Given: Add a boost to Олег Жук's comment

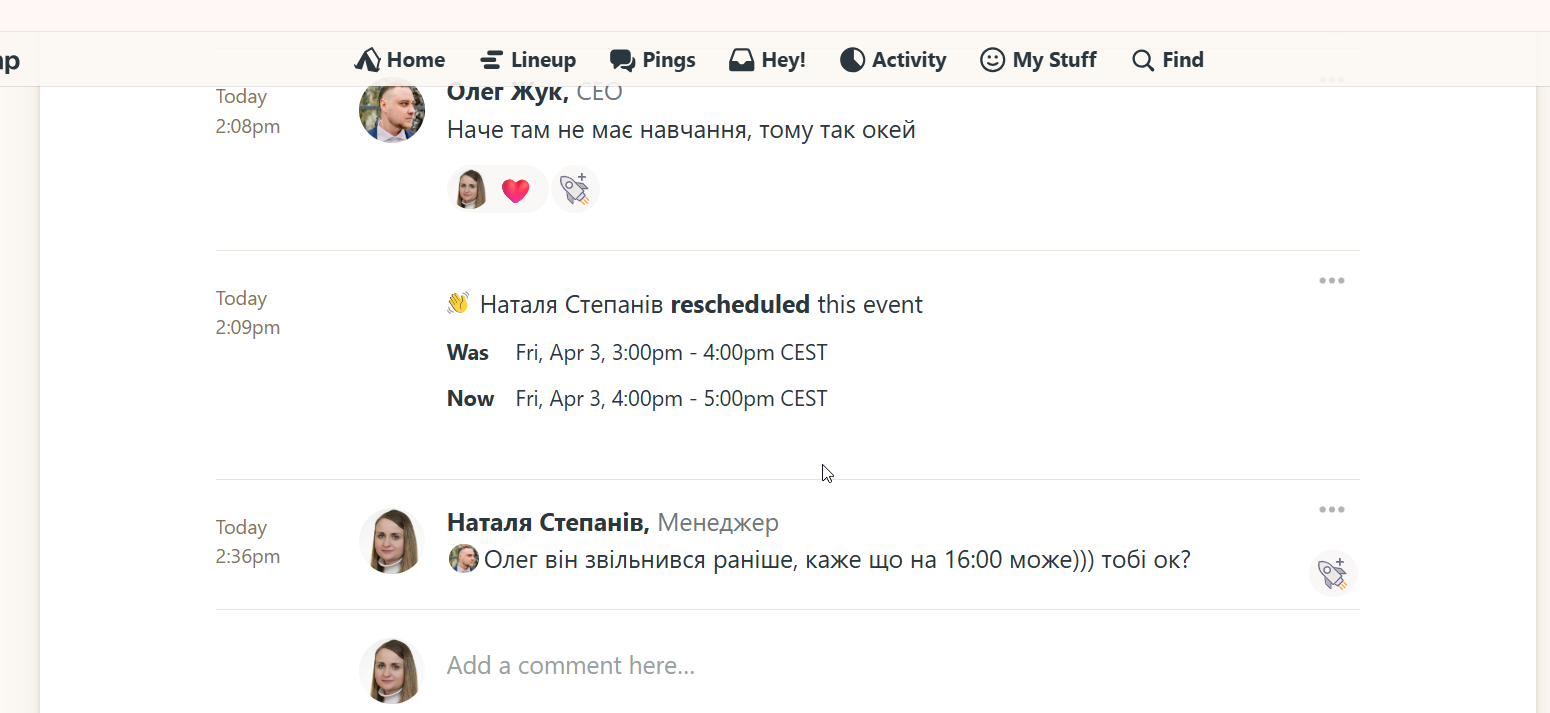Looking at the screenshot, I should [x=574, y=189].
